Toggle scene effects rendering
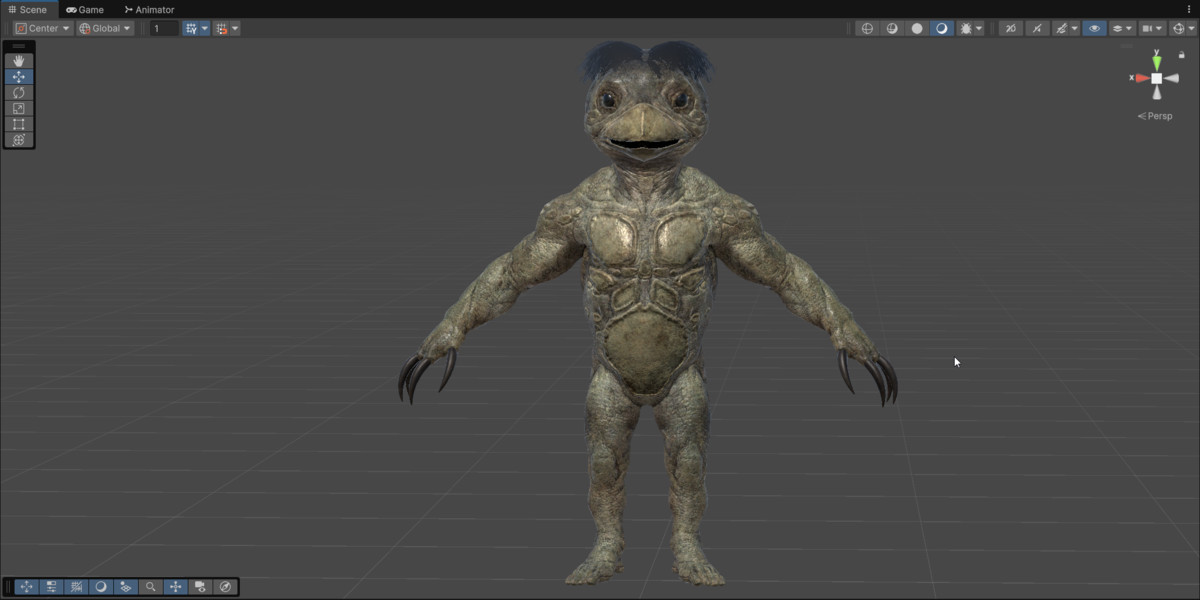1200x600 pixels. click(1060, 28)
